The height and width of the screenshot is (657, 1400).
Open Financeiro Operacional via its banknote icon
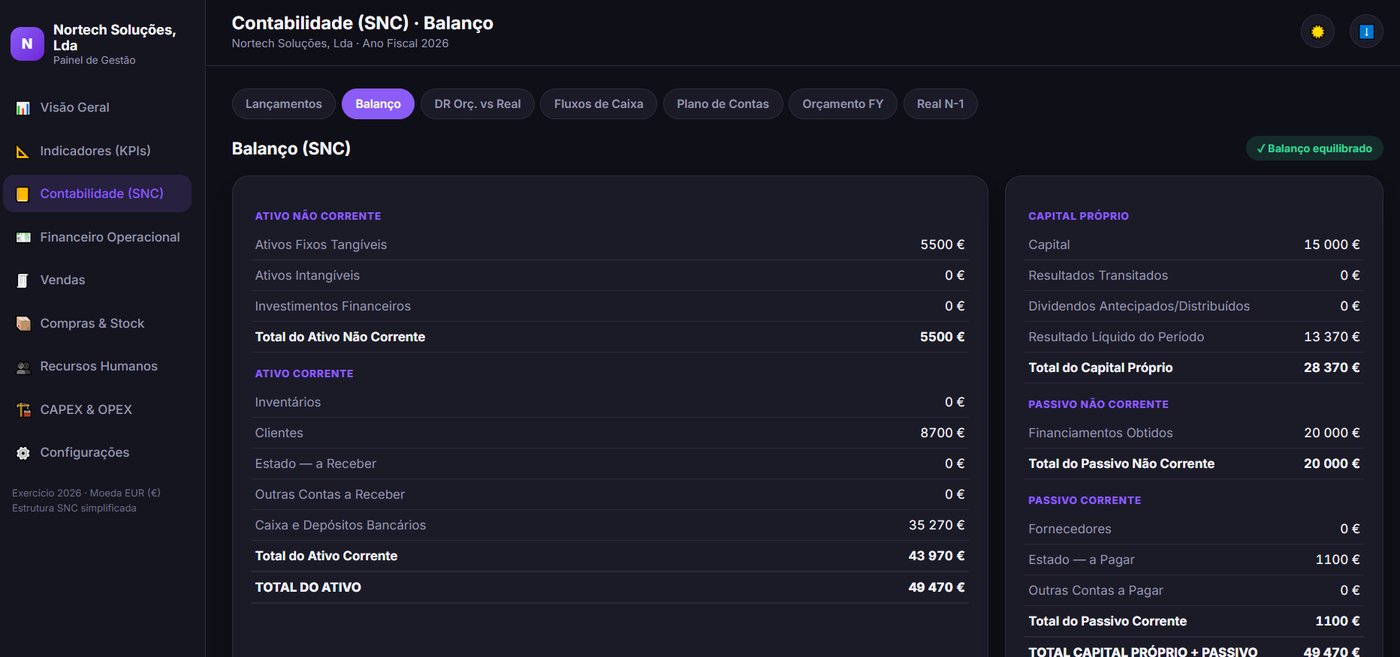(x=23, y=237)
